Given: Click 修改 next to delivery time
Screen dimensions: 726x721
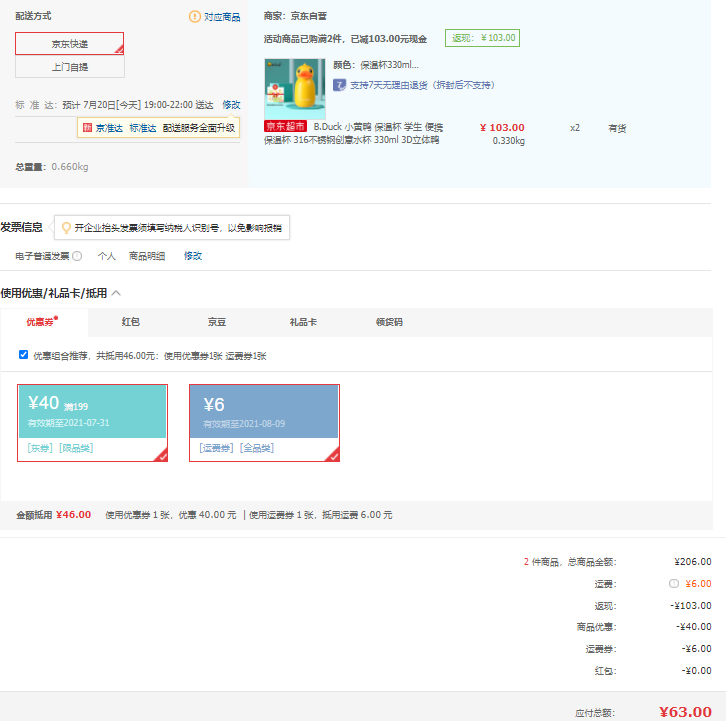Looking at the screenshot, I should point(231,105).
